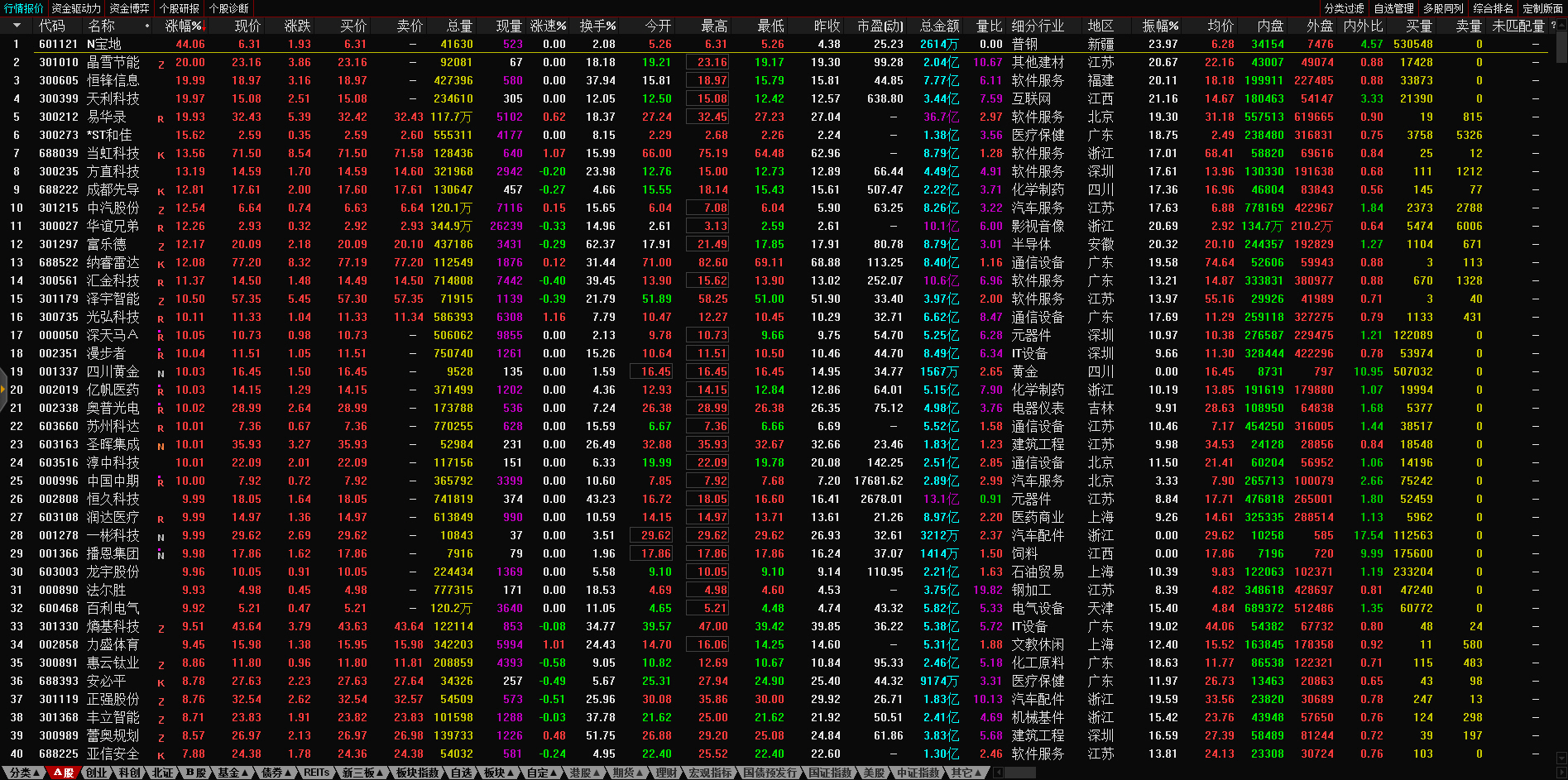Expand the 分类 tab menu

click(x=24, y=773)
